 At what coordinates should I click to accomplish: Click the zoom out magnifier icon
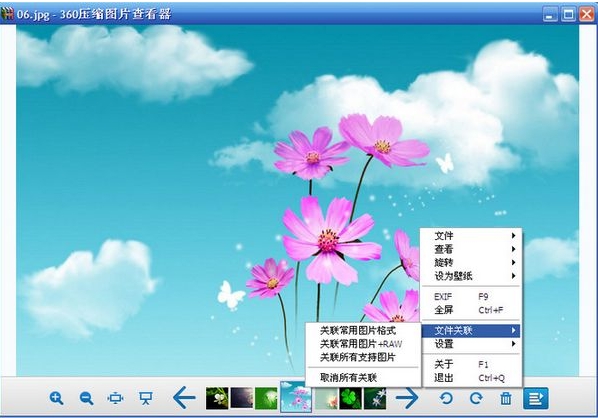tap(87, 398)
